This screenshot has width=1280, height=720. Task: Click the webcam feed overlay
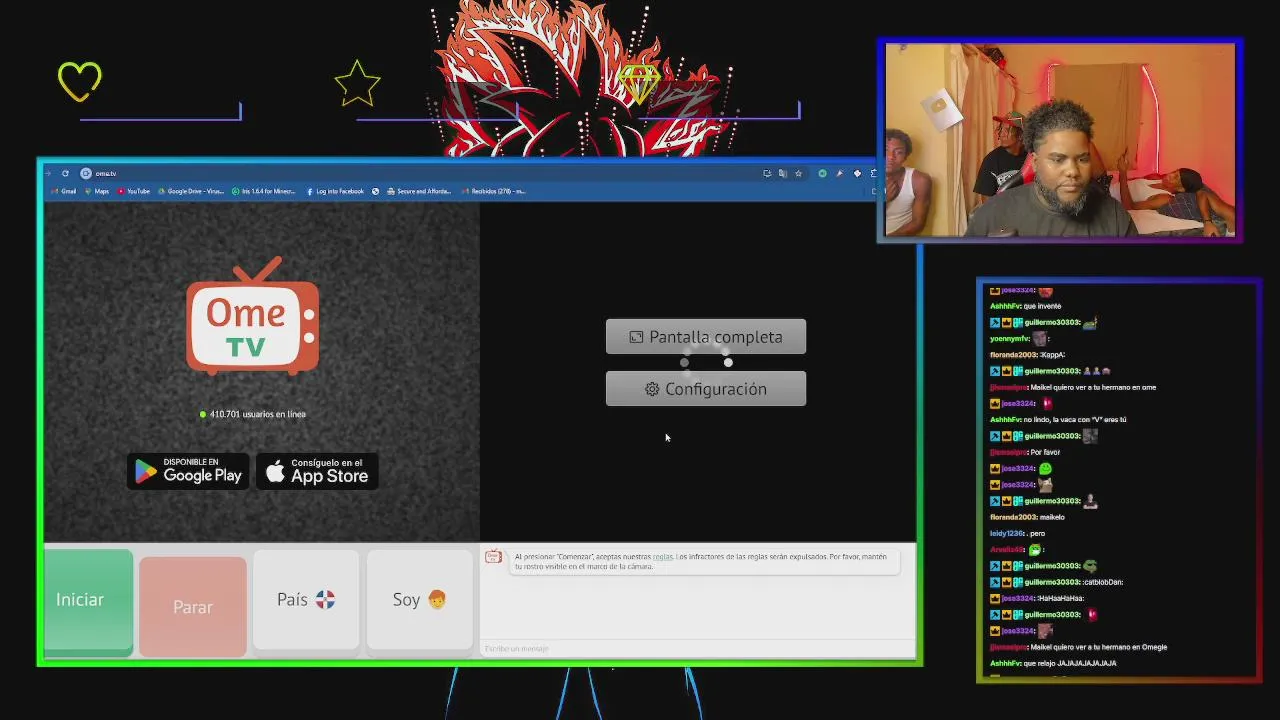(x=1060, y=140)
